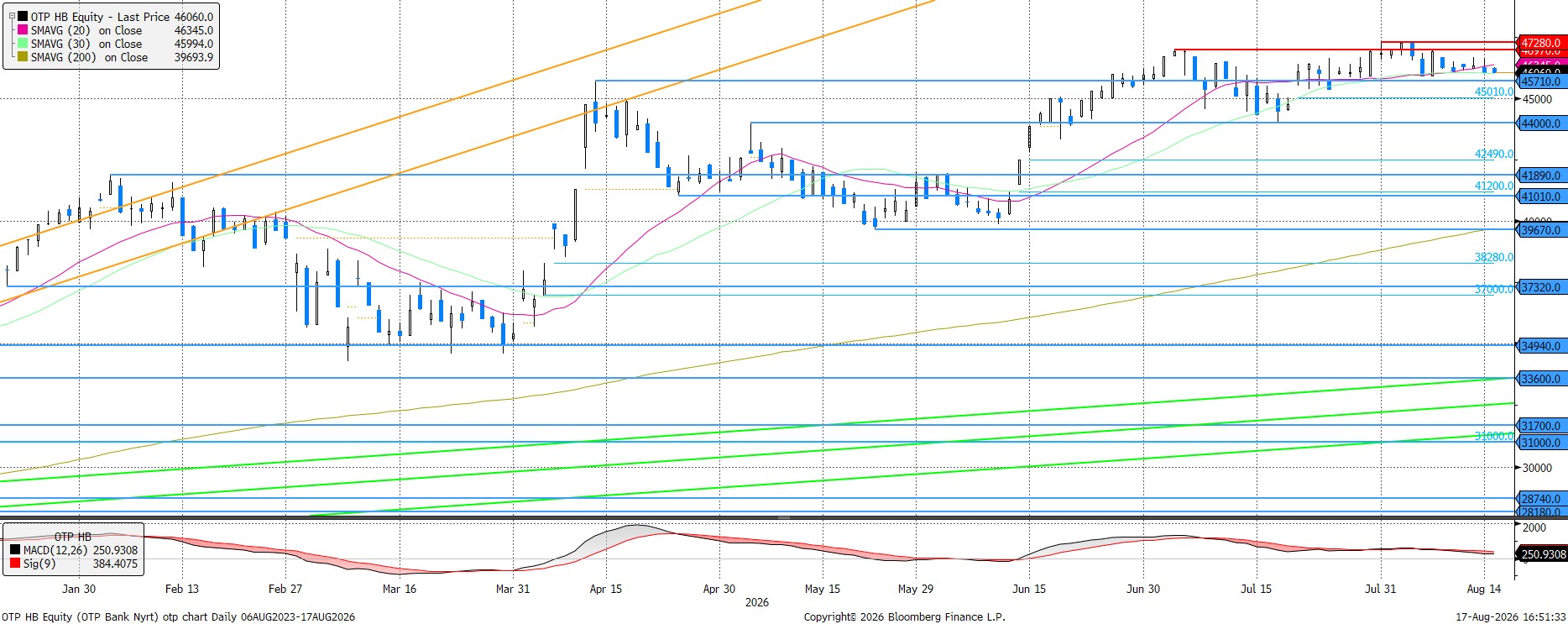Click the panel divider above the MACD pane
Screen dimensions: 1568x624
pyautogui.click(x=784, y=518)
